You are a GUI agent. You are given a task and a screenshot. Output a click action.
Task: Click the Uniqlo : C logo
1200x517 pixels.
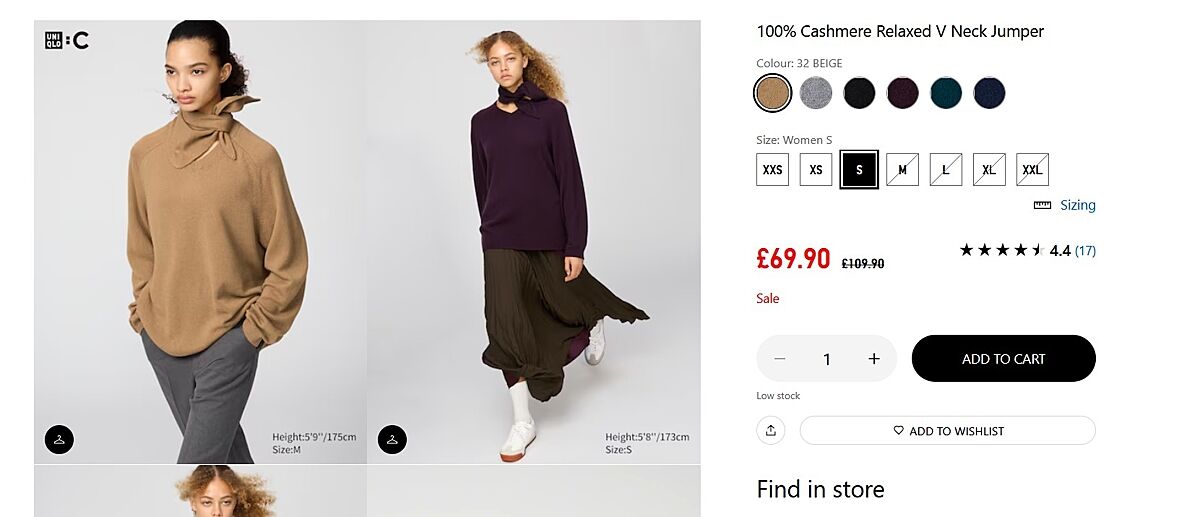[x=67, y=41]
